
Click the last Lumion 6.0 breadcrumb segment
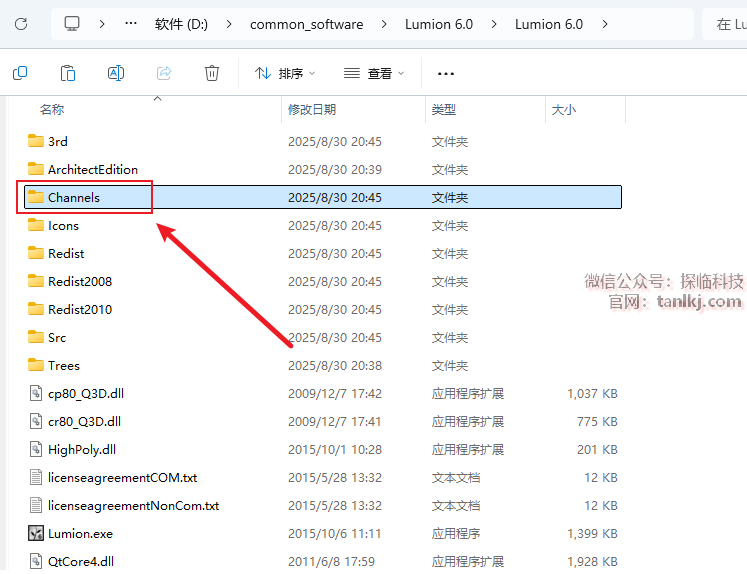(x=549, y=24)
